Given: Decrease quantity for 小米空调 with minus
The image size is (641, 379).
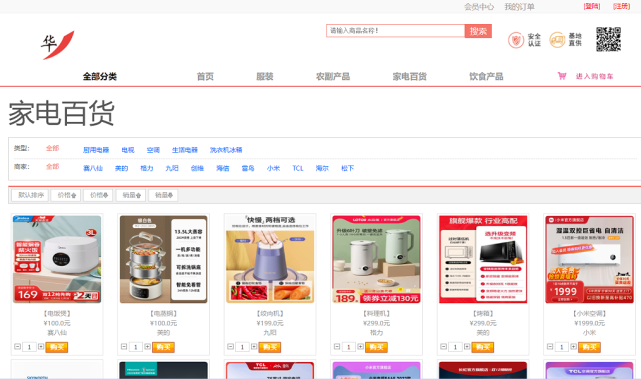Looking at the screenshot, I should click(x=550, y=346).
